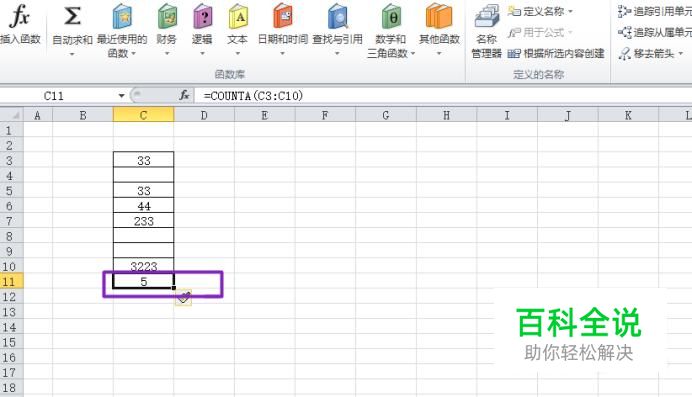Select cell C10 containing 3223
This screenshot has height=397, width=692.
point(143,266)
